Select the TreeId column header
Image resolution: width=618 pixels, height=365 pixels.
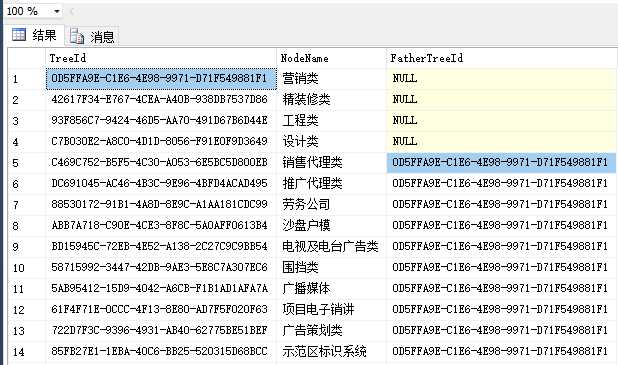[x=161, y=58]
